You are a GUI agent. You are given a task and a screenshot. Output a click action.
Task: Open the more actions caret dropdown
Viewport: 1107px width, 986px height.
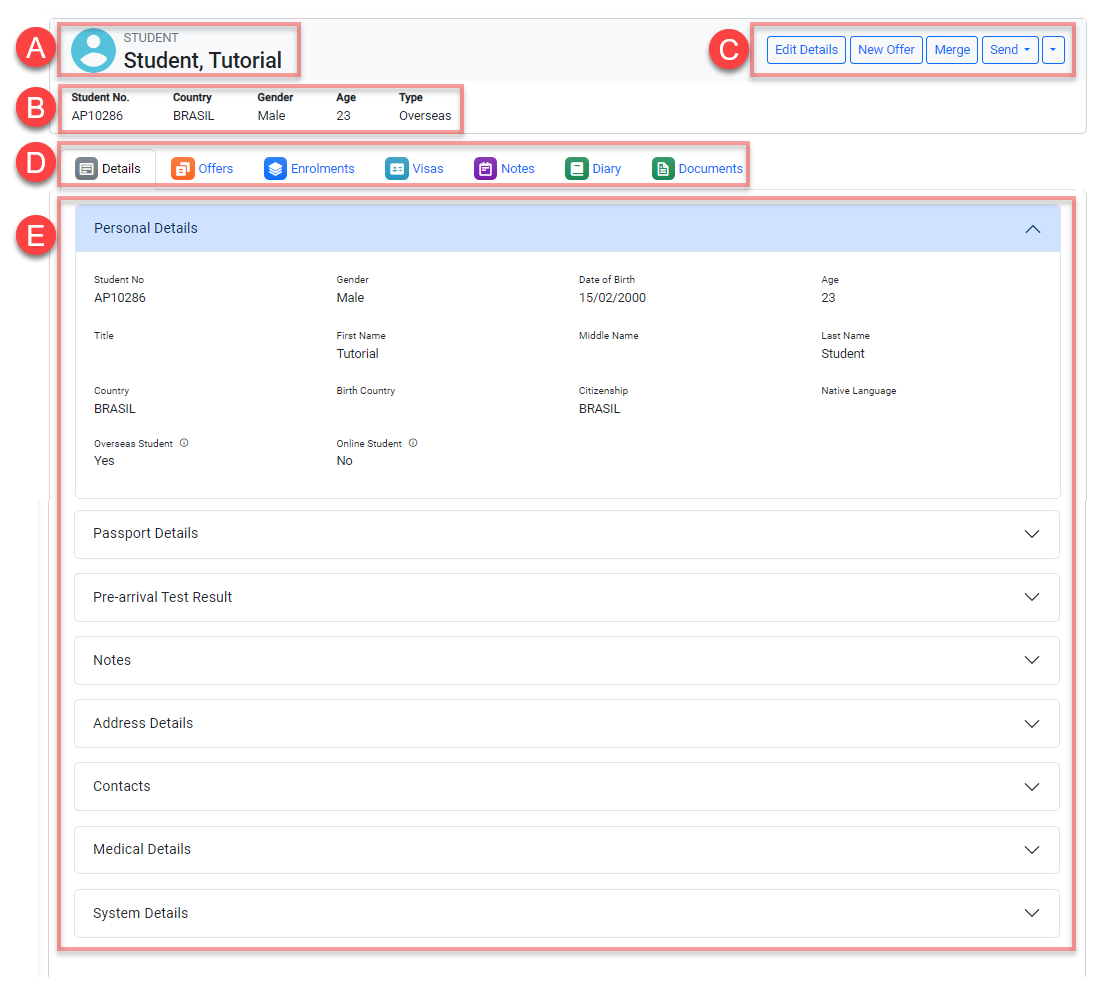(x=1053, y=50)
